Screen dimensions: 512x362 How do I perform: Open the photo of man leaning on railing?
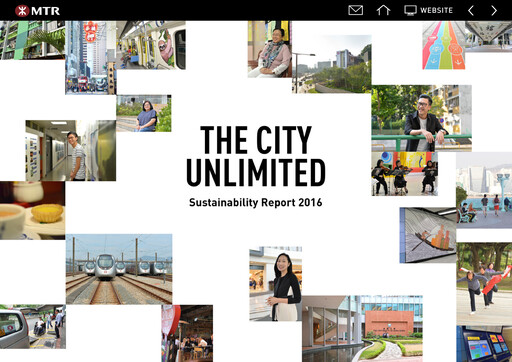click(x=421, y=118)
